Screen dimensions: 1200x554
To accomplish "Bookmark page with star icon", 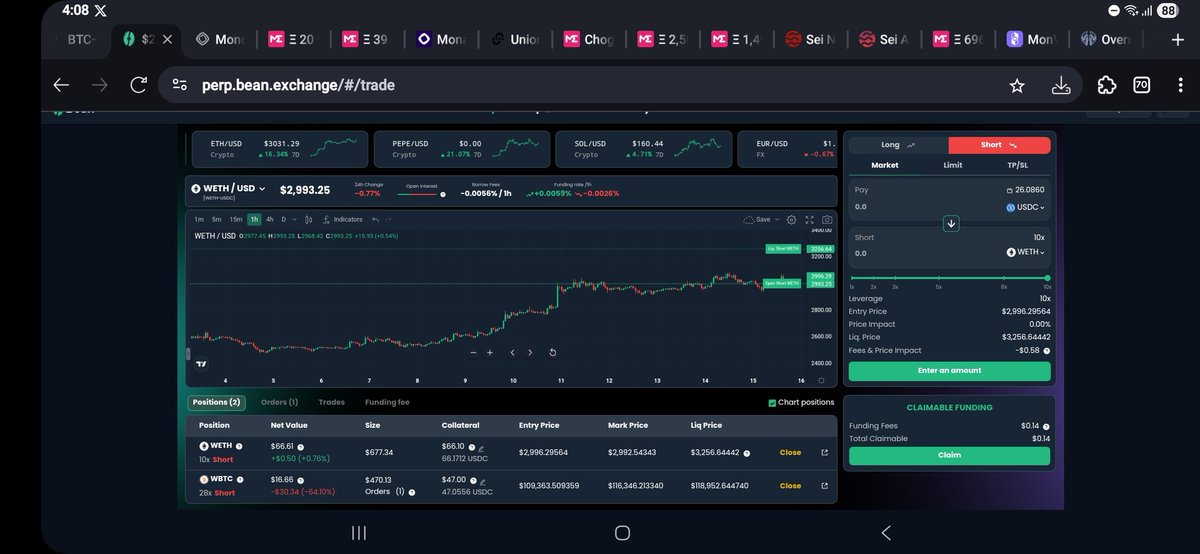I will pyautogui.click(x=1017, y=86).
